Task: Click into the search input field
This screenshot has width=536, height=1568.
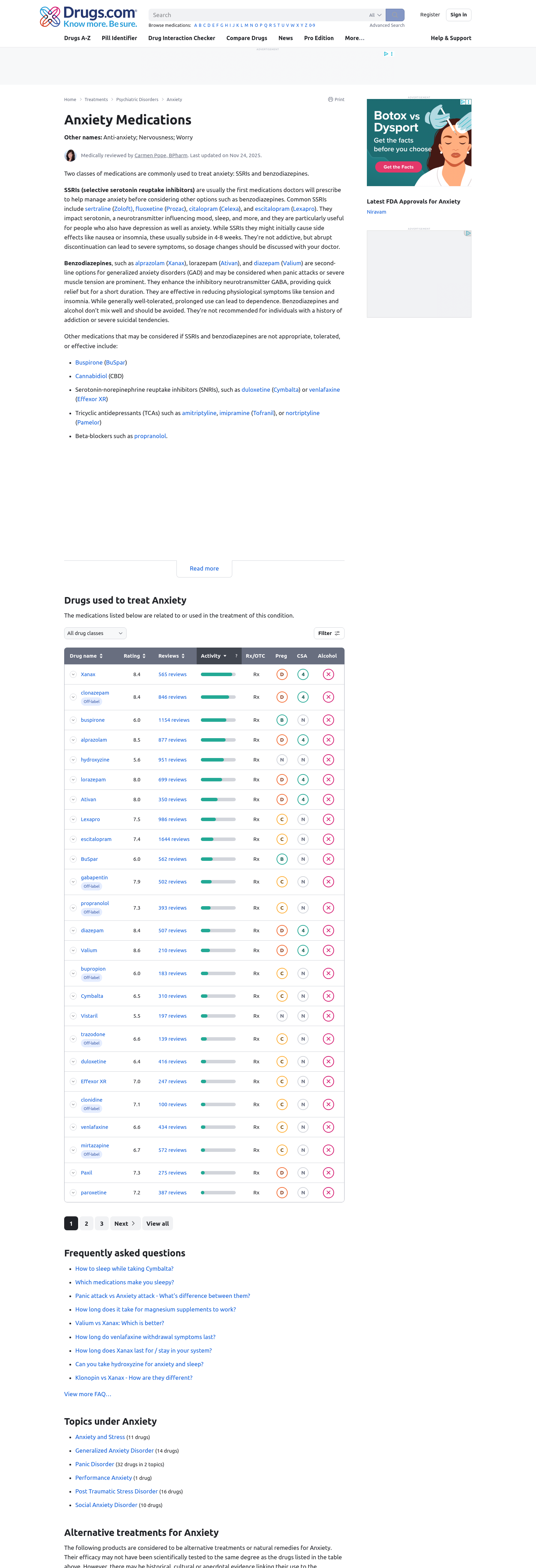Action: [256, 15]
